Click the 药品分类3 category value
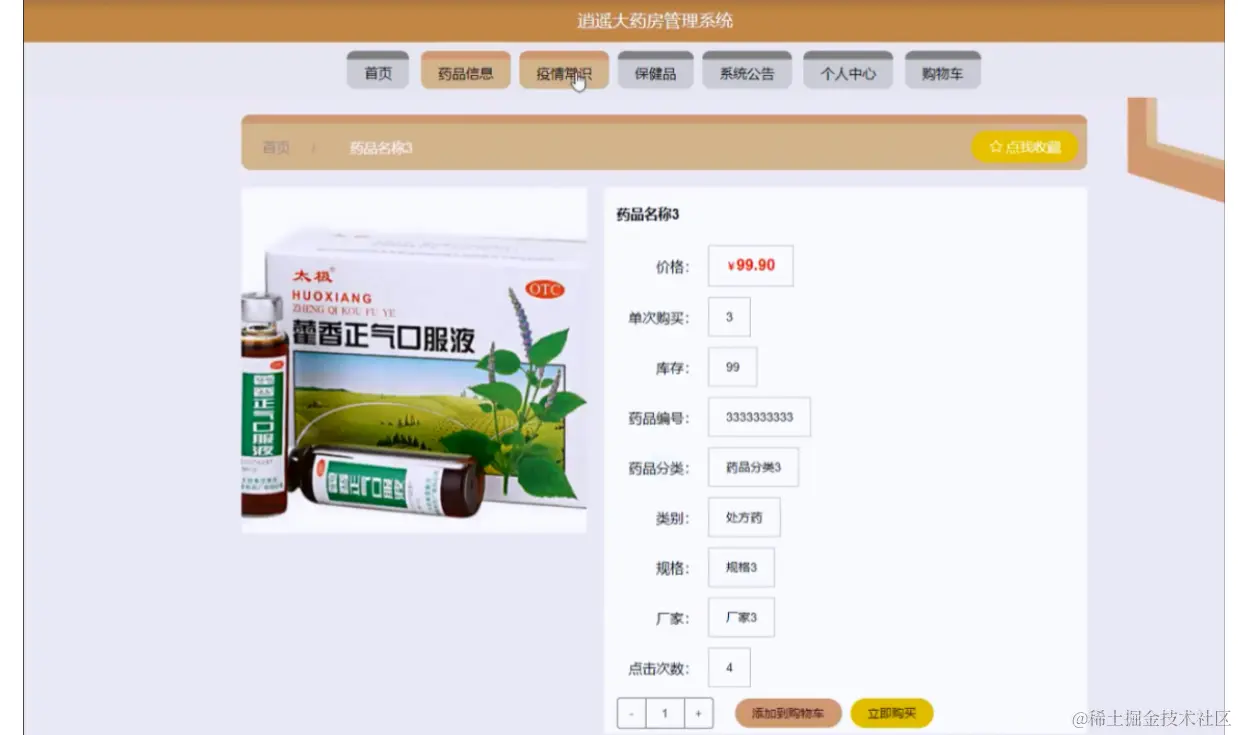The height and width of the screenshot is (735, 1238). [x=753, y=467]
